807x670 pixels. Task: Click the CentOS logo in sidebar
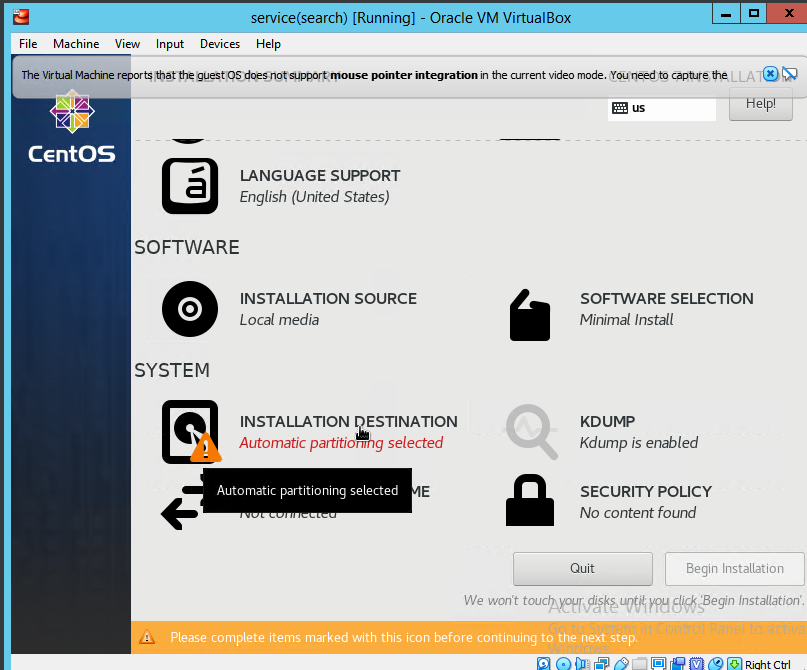[x=72, y=127]
